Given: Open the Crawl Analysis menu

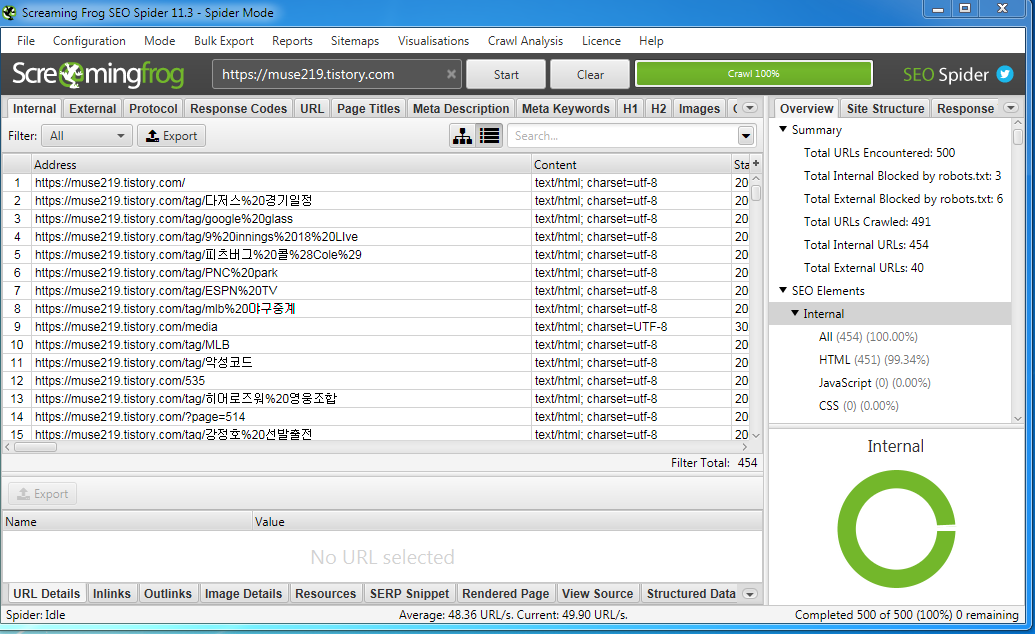Looking at the screenshot, I should tap(525, 41).
